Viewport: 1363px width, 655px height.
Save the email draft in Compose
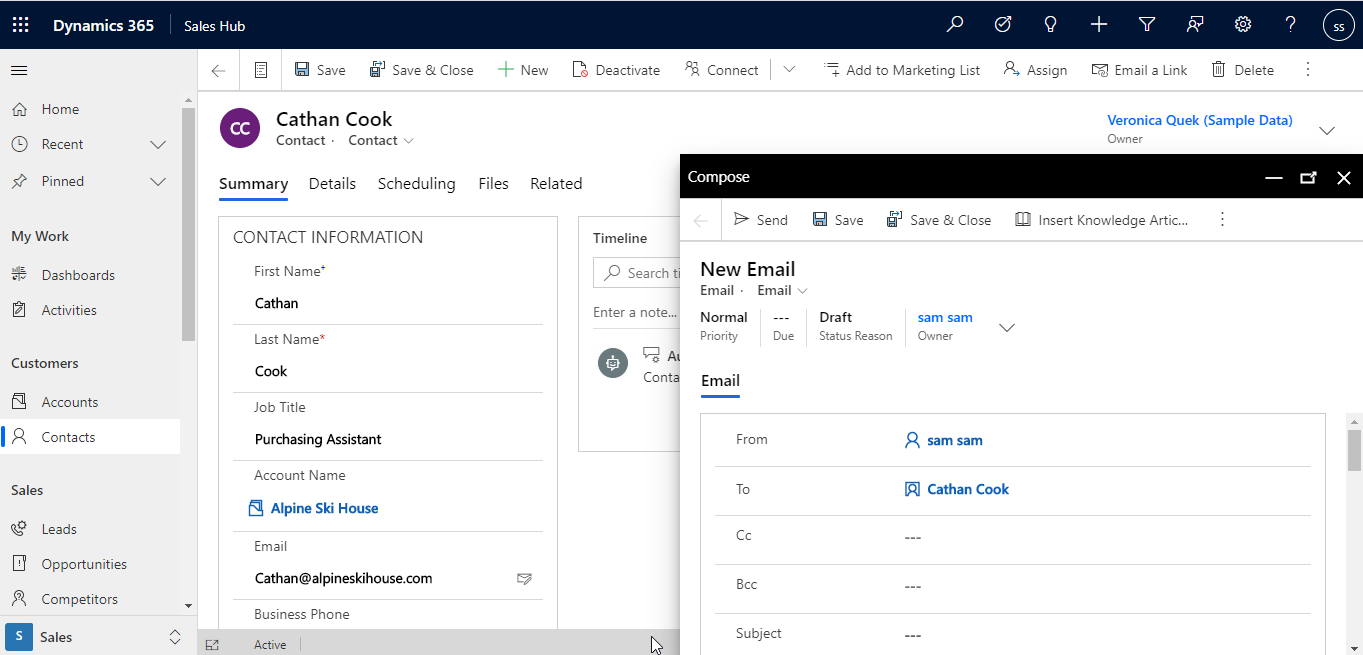(837, 220)
